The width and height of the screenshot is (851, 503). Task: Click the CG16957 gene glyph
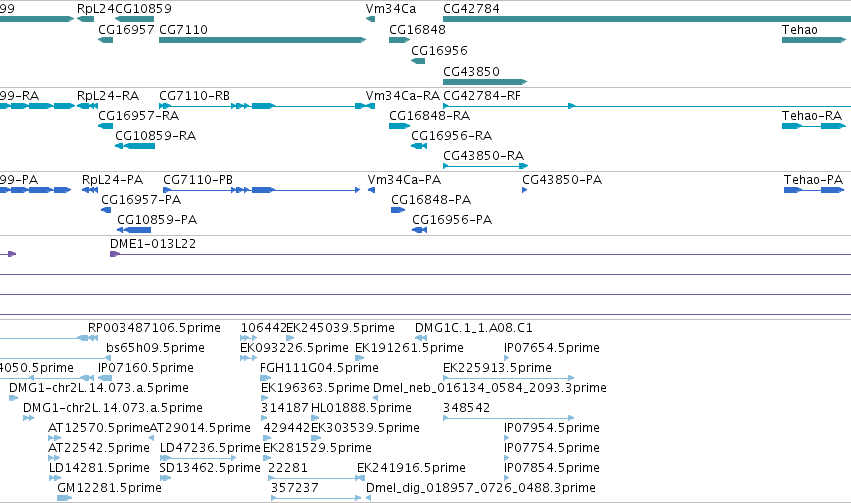[105, 40]
